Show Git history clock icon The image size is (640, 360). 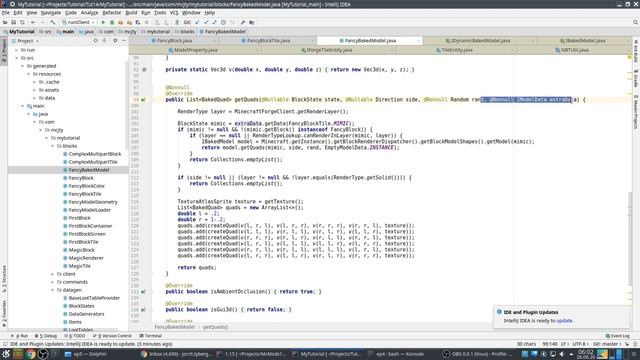click(x=223, y=22)
